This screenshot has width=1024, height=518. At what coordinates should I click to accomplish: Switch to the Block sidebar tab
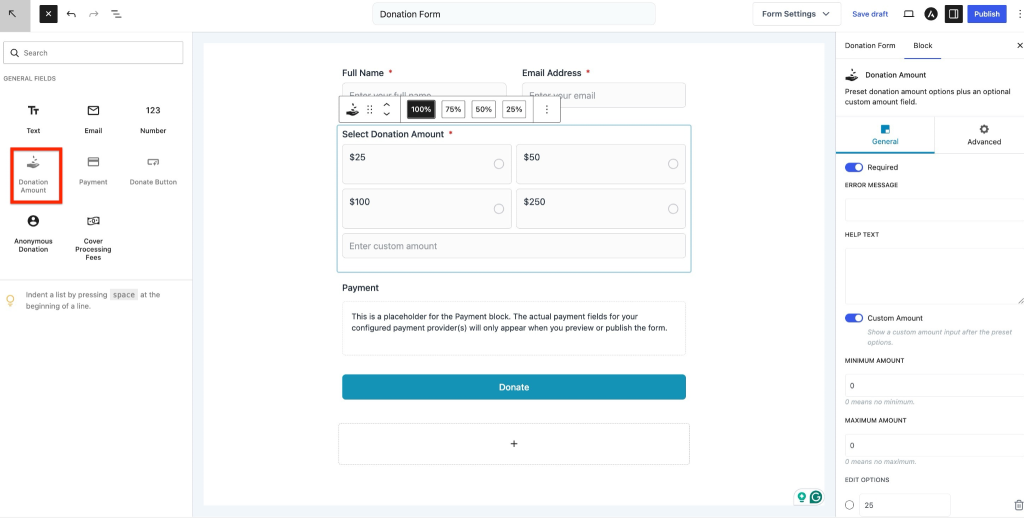(923, 46)
